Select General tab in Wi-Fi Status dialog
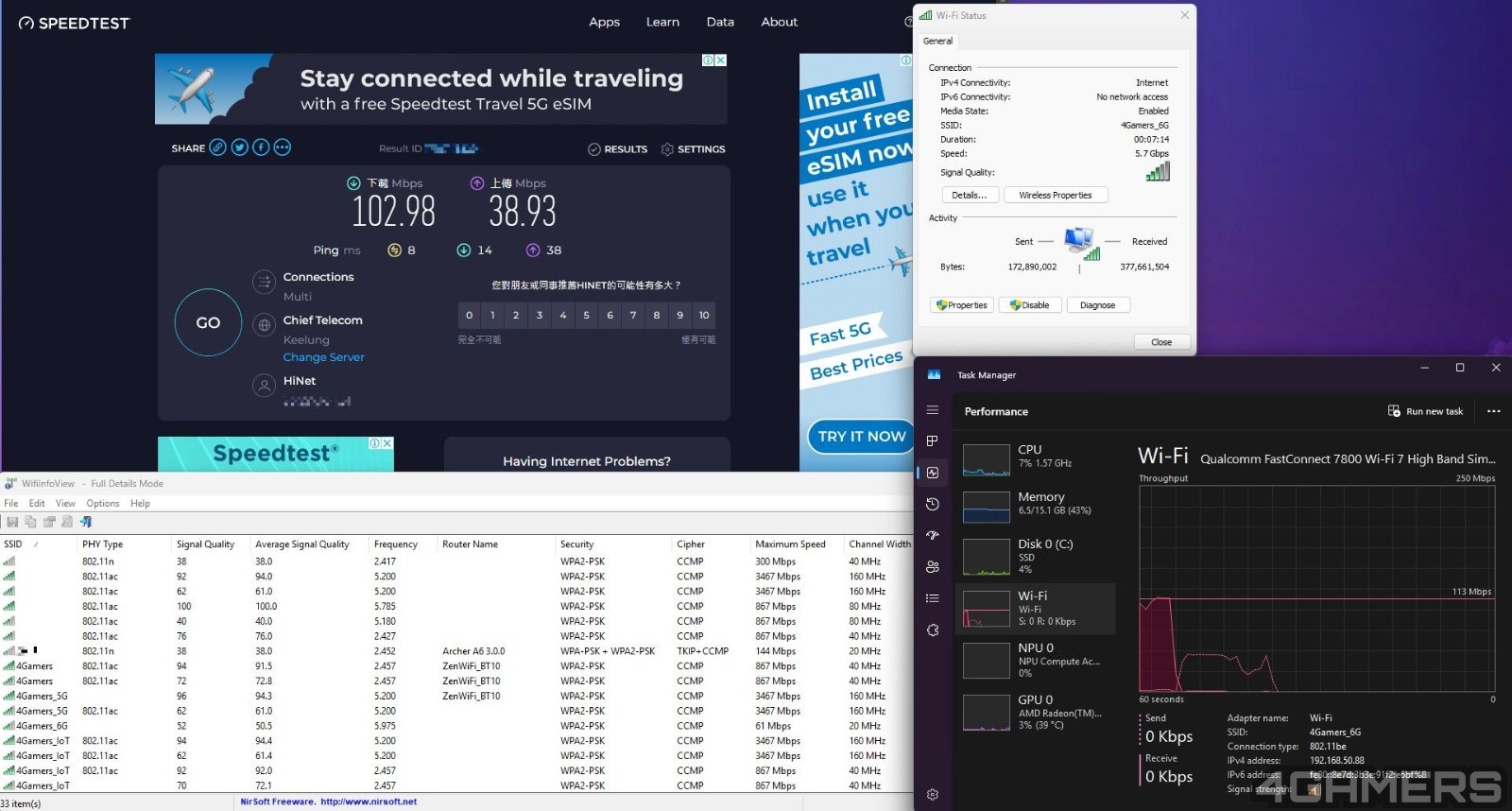This screenshot has width=1512, height=811. [x=937, y=41]
